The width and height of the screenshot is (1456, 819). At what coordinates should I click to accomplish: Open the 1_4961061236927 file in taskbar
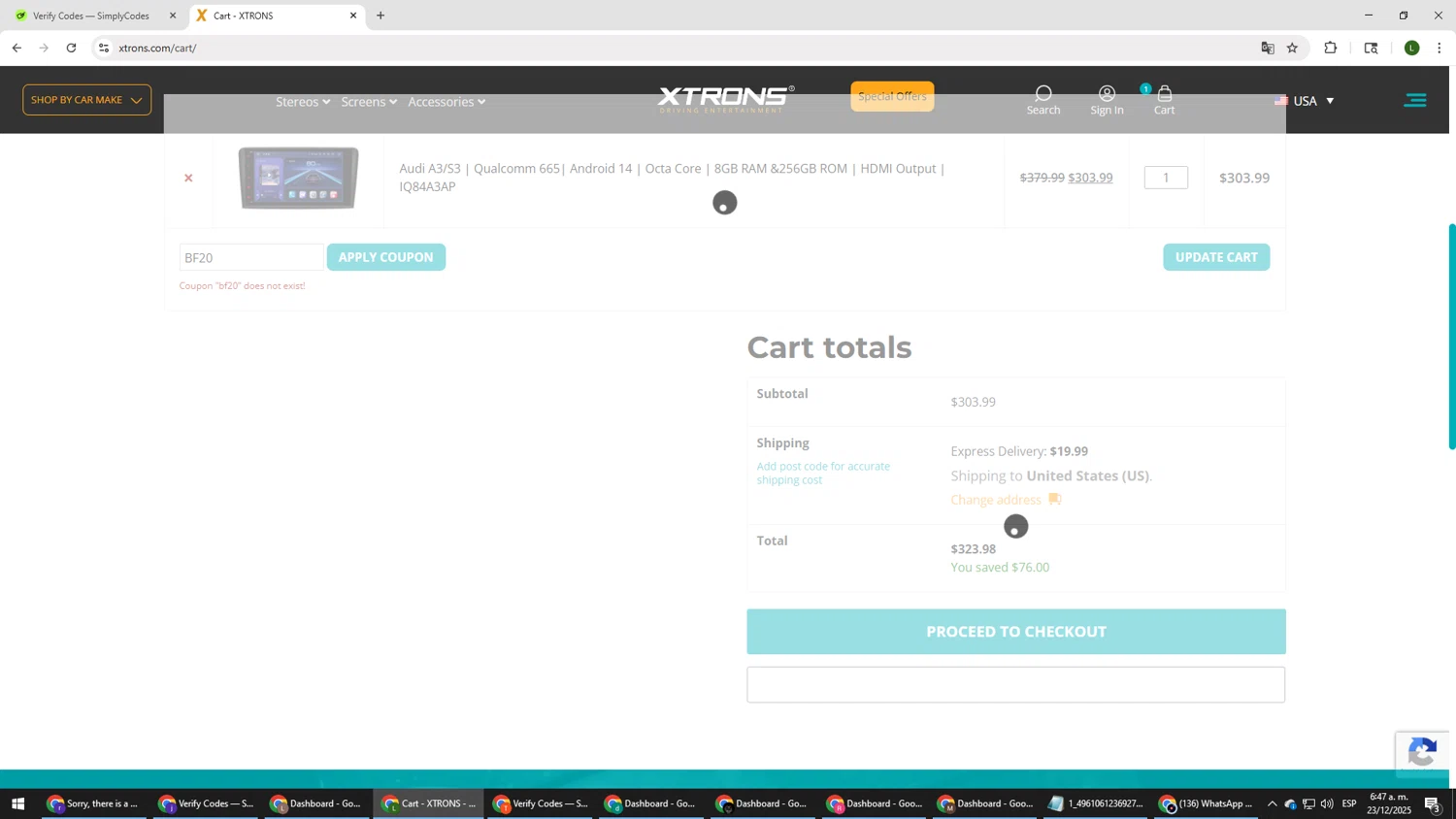tap(1096, 803)
